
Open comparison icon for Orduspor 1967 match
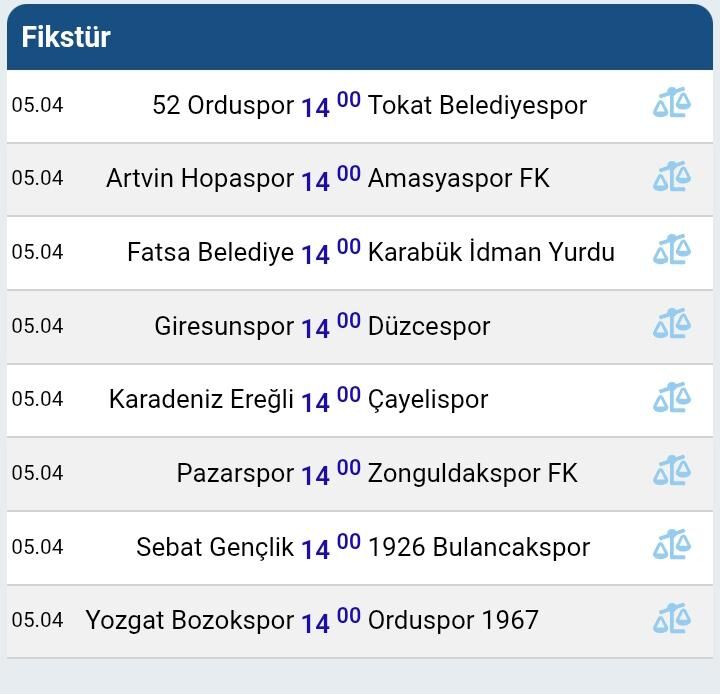coord(672,619)
